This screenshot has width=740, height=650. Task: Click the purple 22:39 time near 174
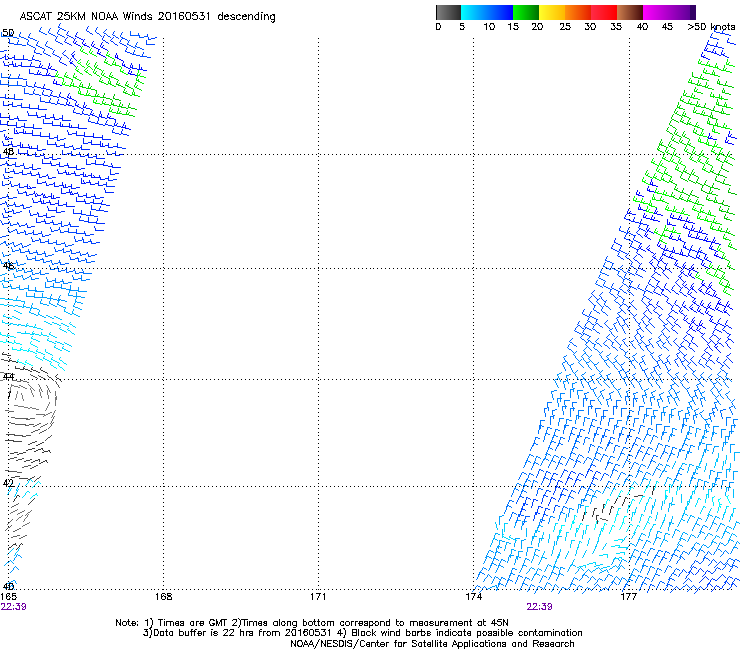tap(539, 607)
